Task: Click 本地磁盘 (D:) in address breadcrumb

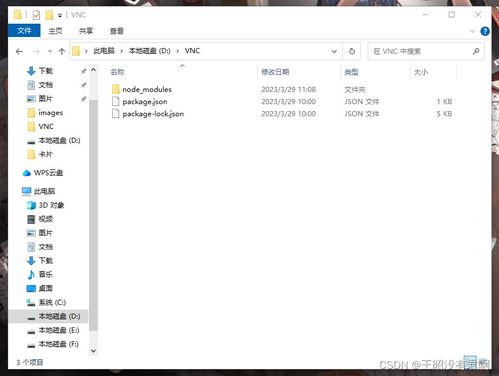Action: click(x=150, y=51)
